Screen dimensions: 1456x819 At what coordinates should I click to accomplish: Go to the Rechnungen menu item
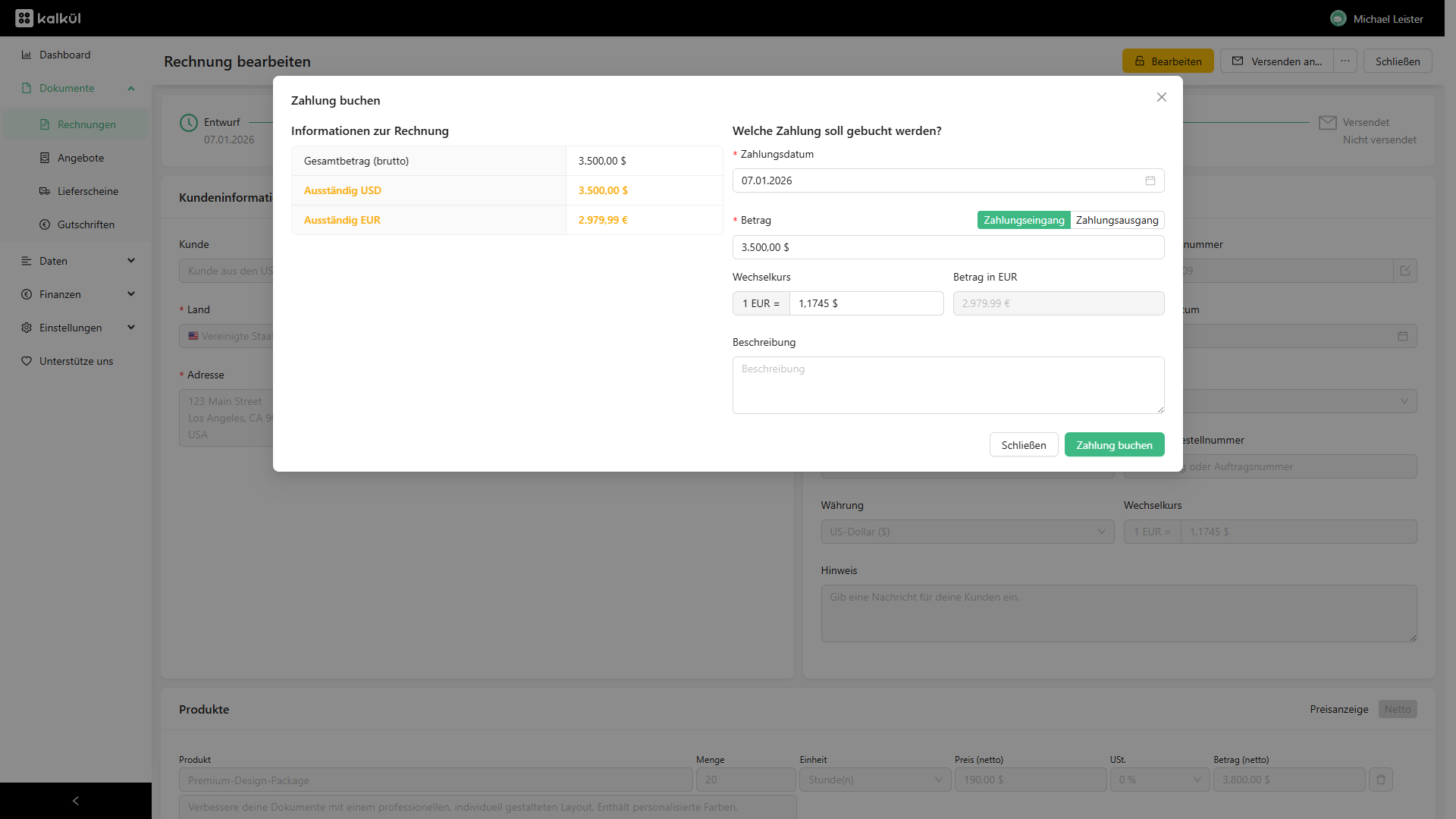coord(86,124)
